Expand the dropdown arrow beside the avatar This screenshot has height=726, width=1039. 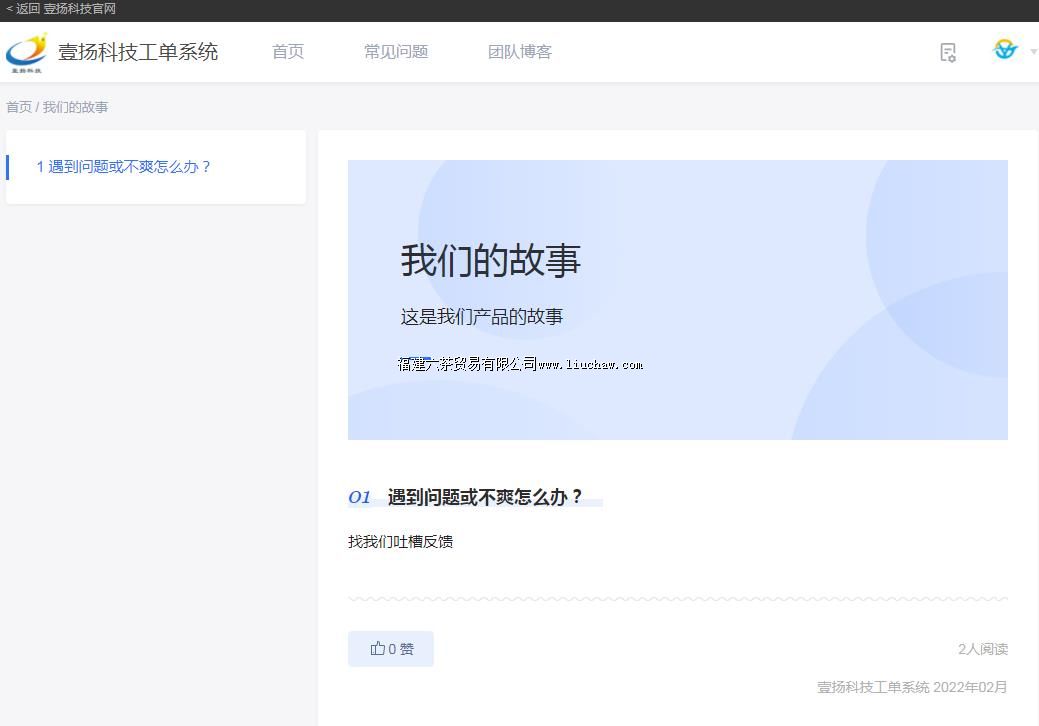point(1033,52)
